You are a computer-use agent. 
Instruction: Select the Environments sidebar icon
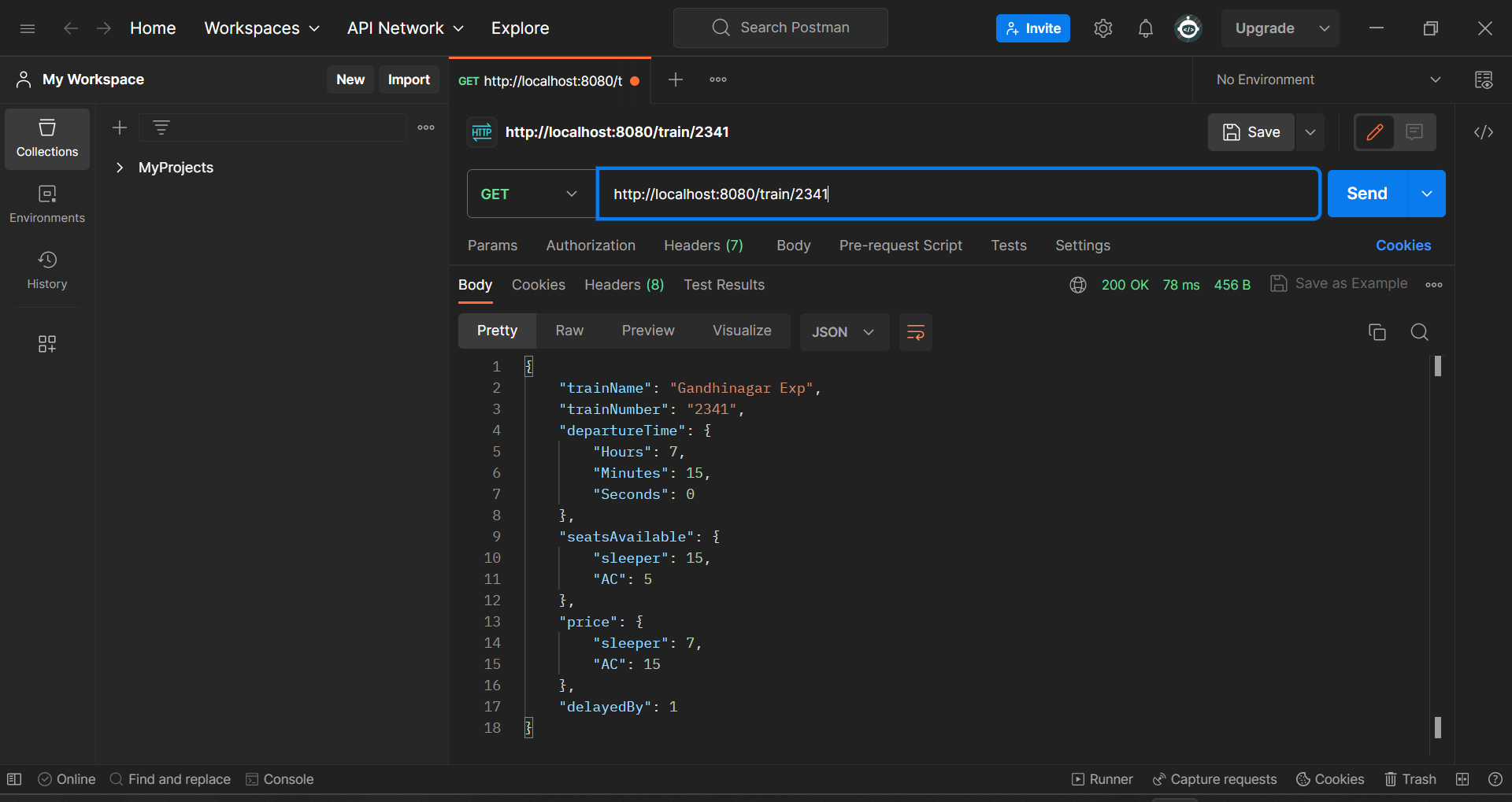point(46,204)
